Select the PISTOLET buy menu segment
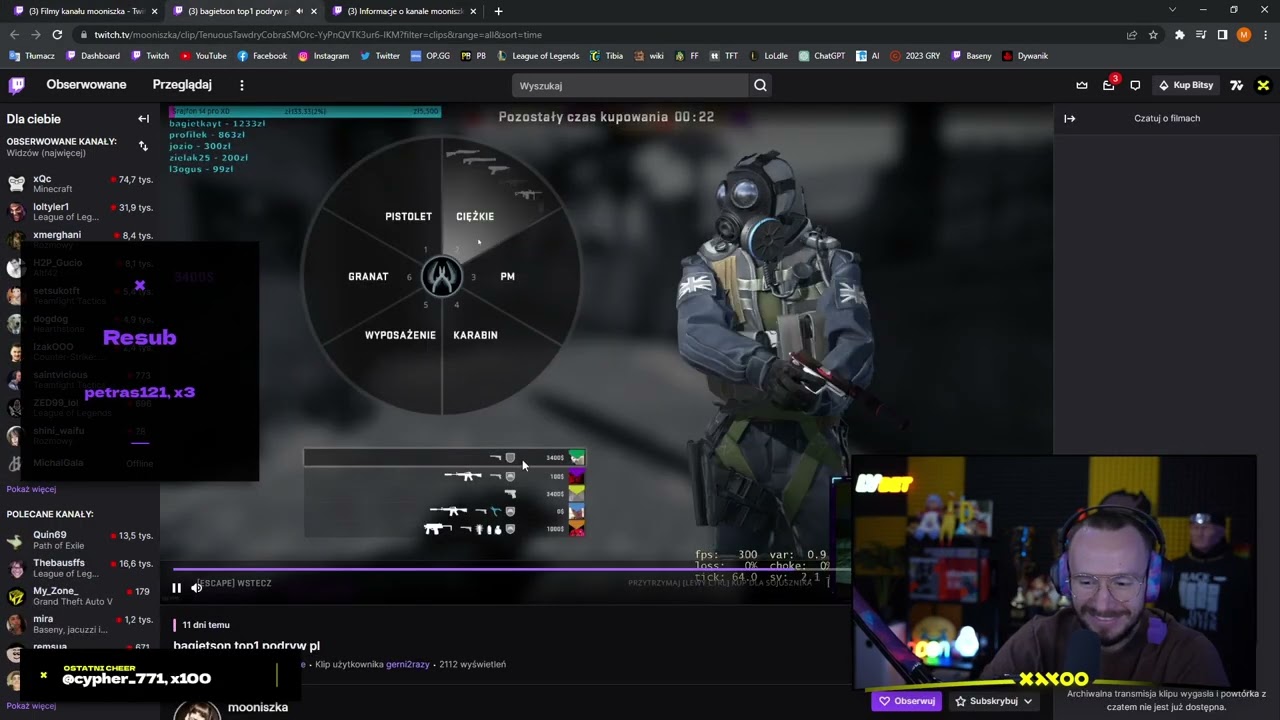 [408, 217]
